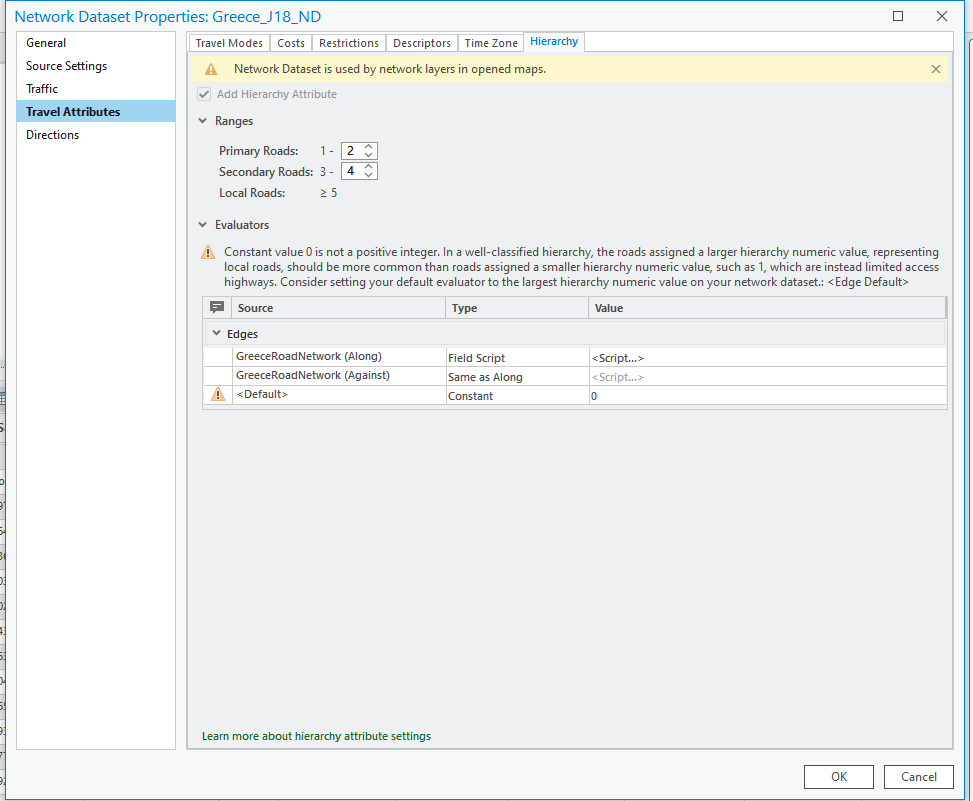Open the Directions settings page
This screenshot has width=973, height=801.
(x=50, y=134)
